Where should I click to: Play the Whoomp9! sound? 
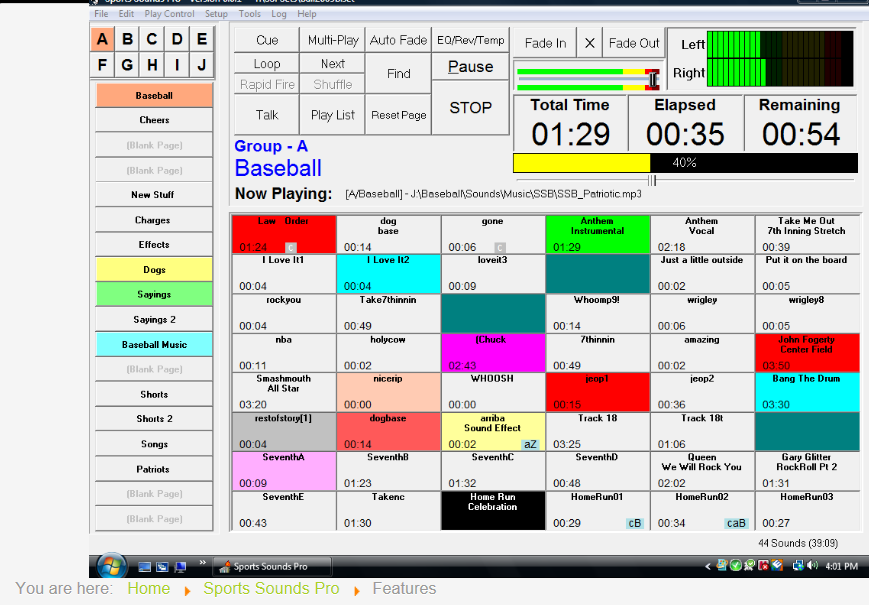(597, 313)
